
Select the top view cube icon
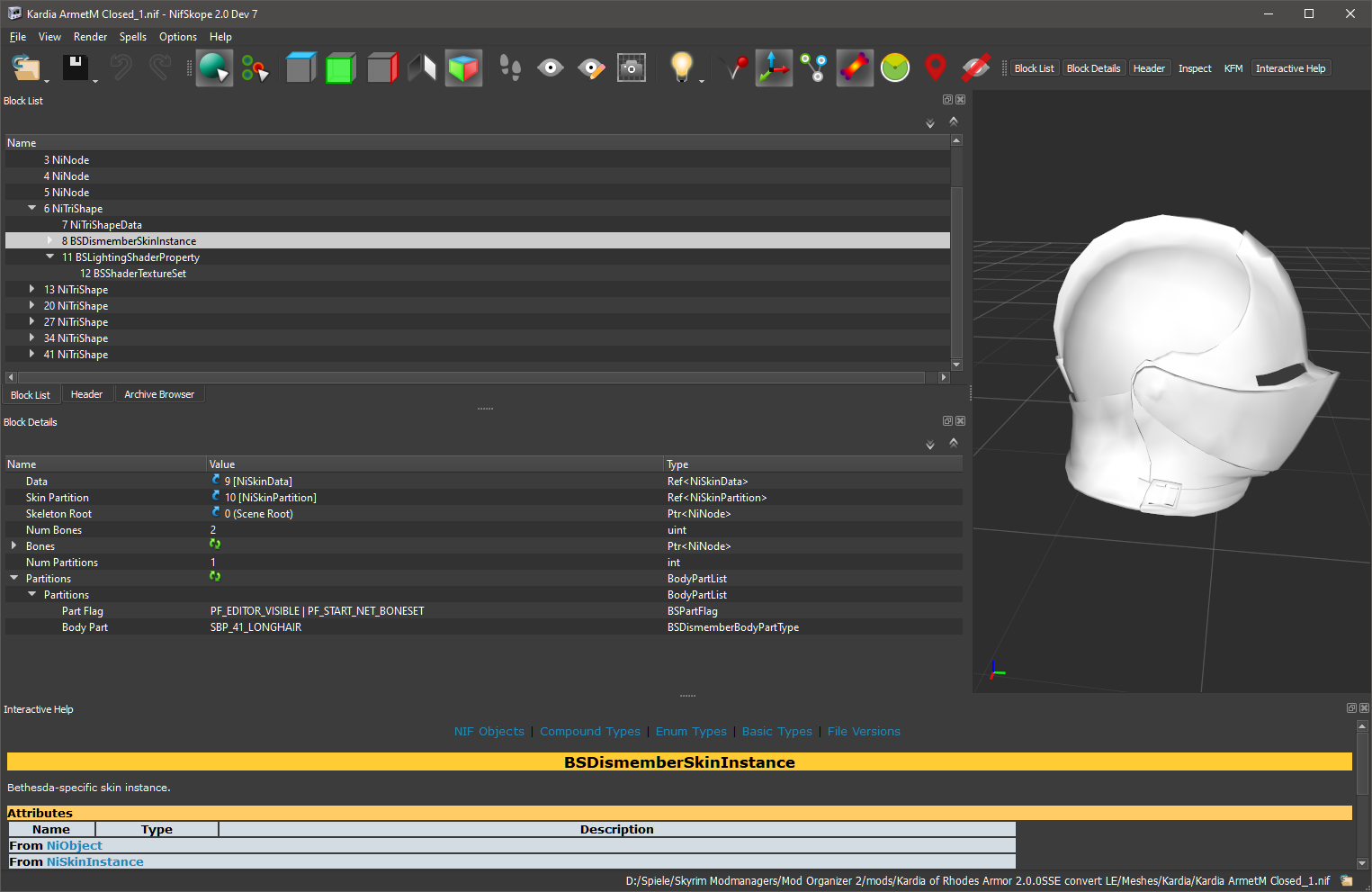(x=300, y=68)
